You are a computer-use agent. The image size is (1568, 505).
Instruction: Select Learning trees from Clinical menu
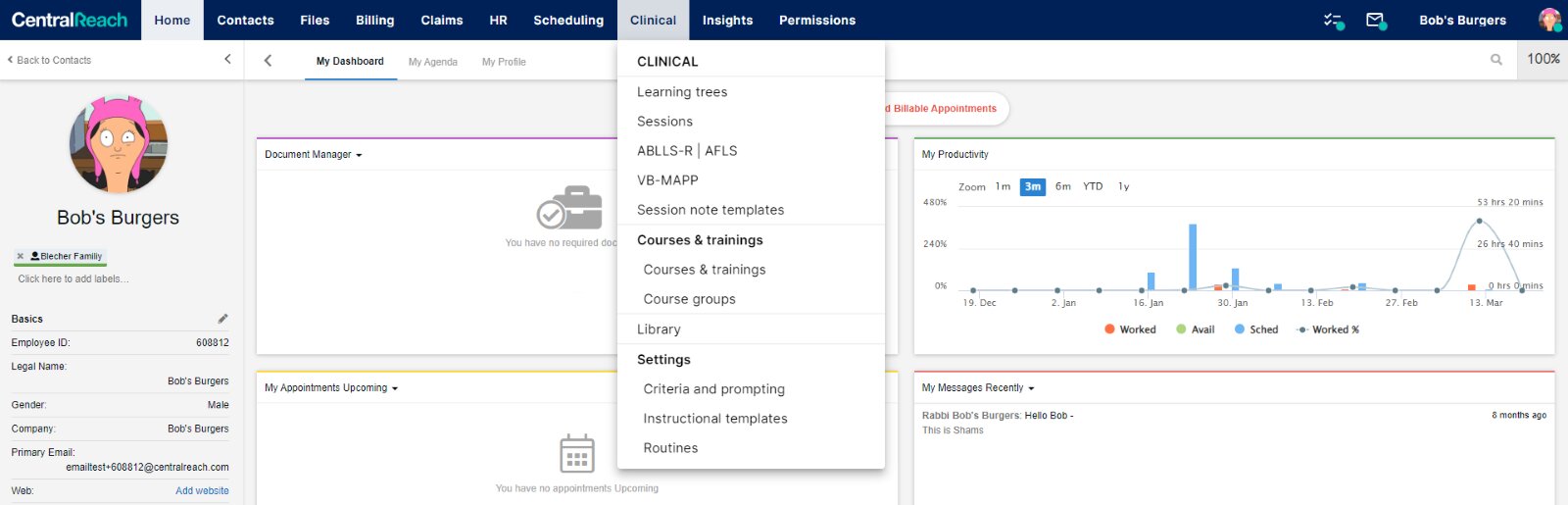click(682, 92)
